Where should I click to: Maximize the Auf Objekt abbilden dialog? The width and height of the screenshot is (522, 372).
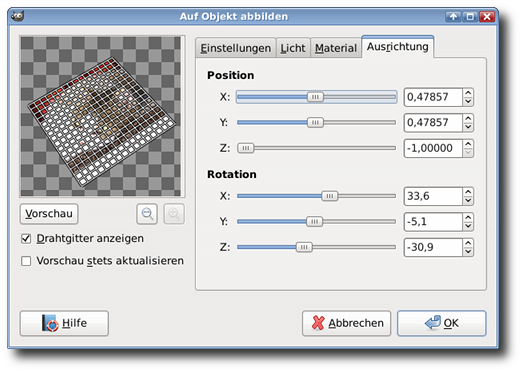(470, 16)
